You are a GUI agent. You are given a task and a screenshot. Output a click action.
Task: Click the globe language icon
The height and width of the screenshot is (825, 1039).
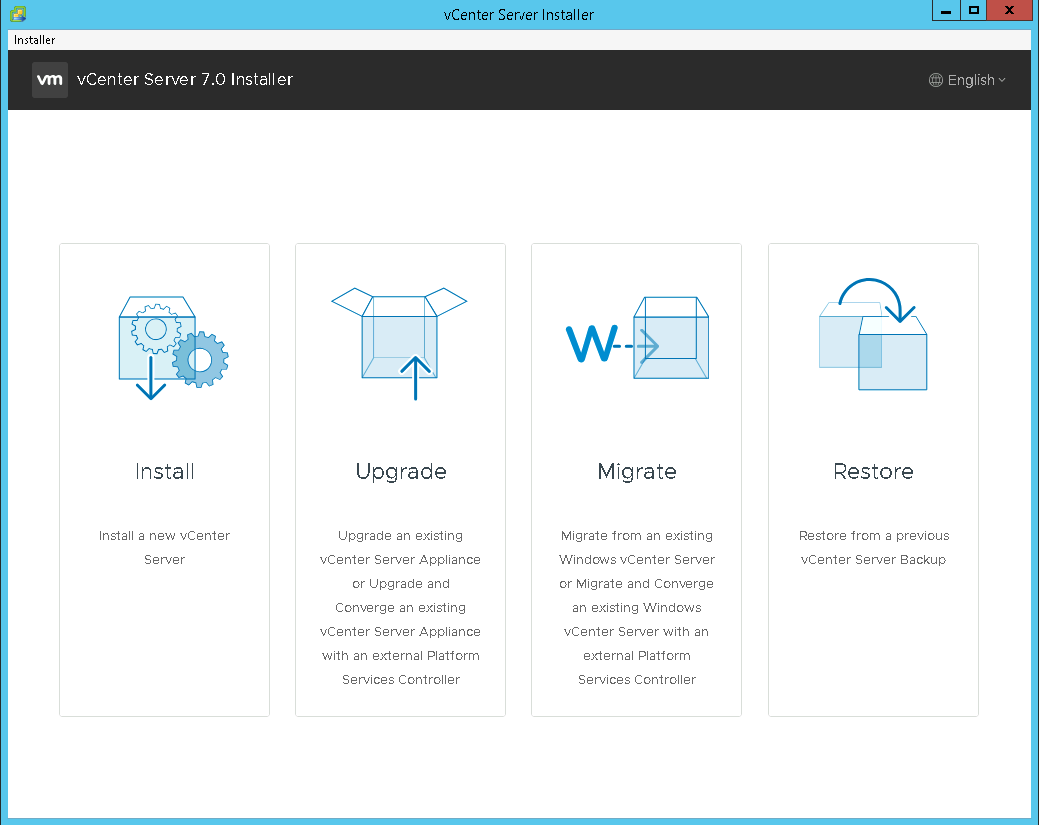(936, 80)
